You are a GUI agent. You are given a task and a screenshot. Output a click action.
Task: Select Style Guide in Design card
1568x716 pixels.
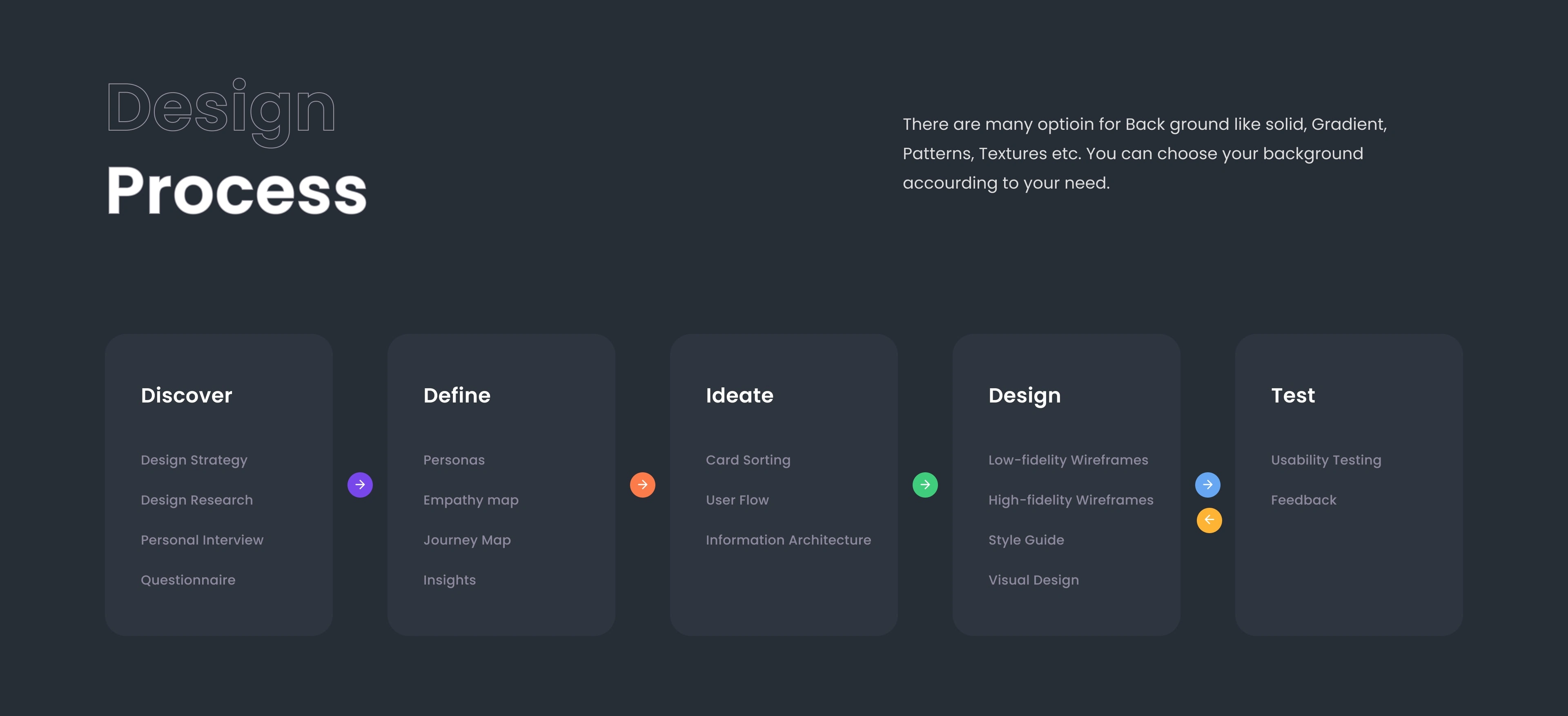[x=1026, y=540]
